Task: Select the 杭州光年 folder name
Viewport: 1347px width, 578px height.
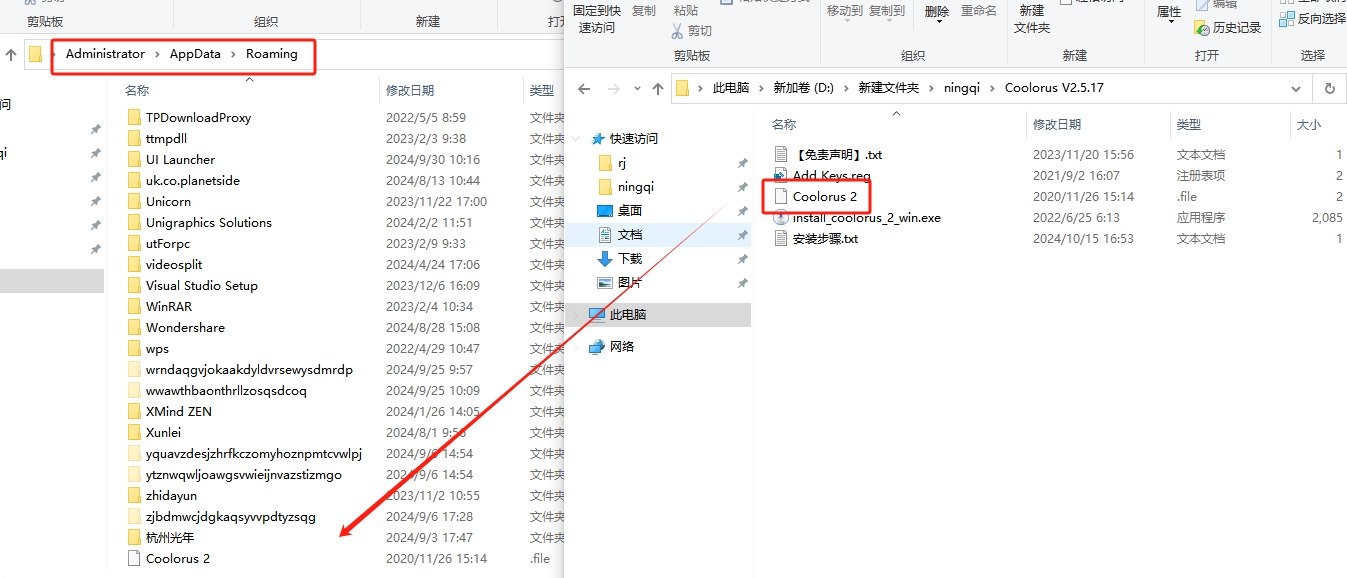Action: coord(170,537)
